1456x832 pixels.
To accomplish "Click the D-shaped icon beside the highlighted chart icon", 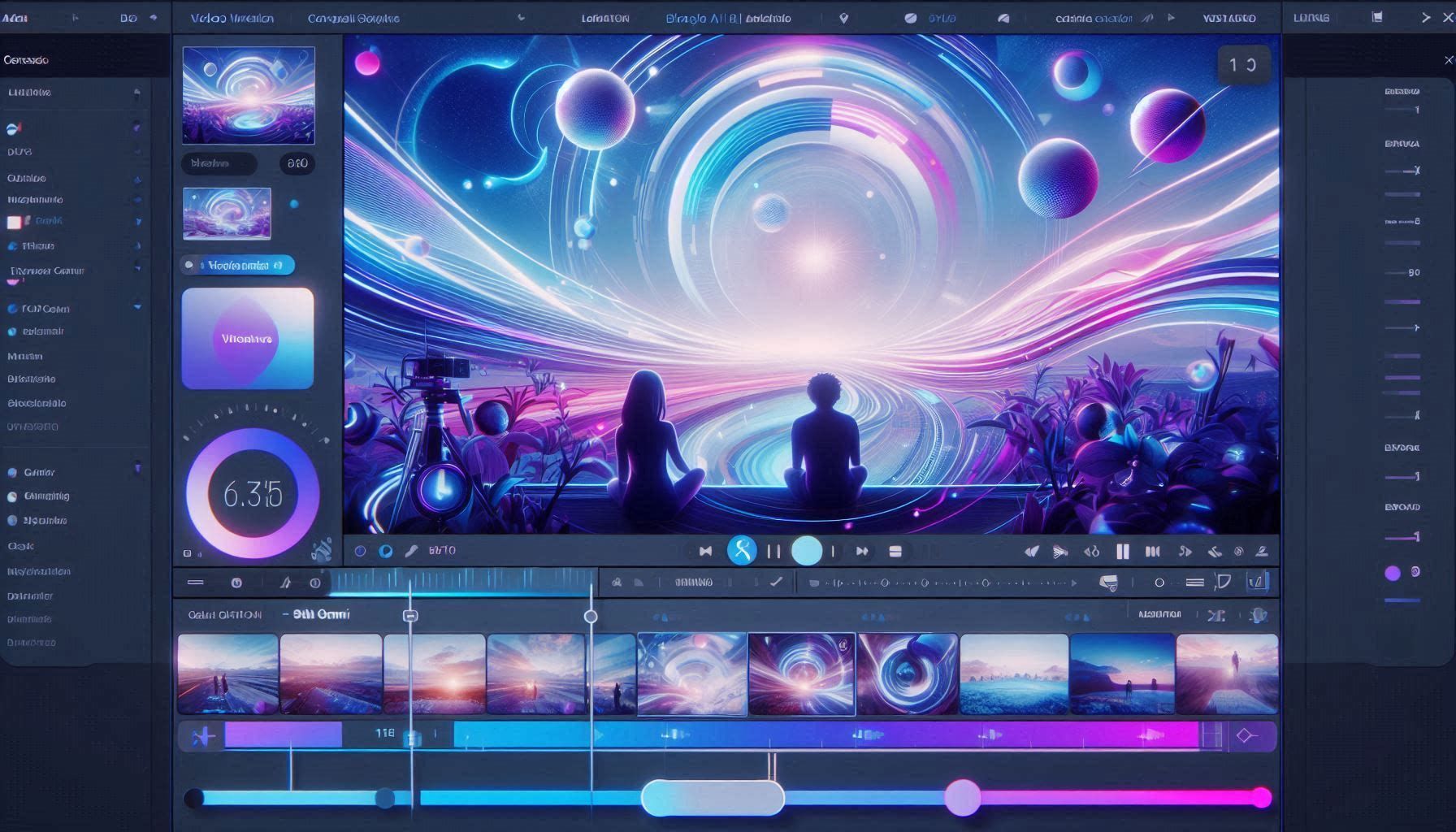I will [1223, 582].
